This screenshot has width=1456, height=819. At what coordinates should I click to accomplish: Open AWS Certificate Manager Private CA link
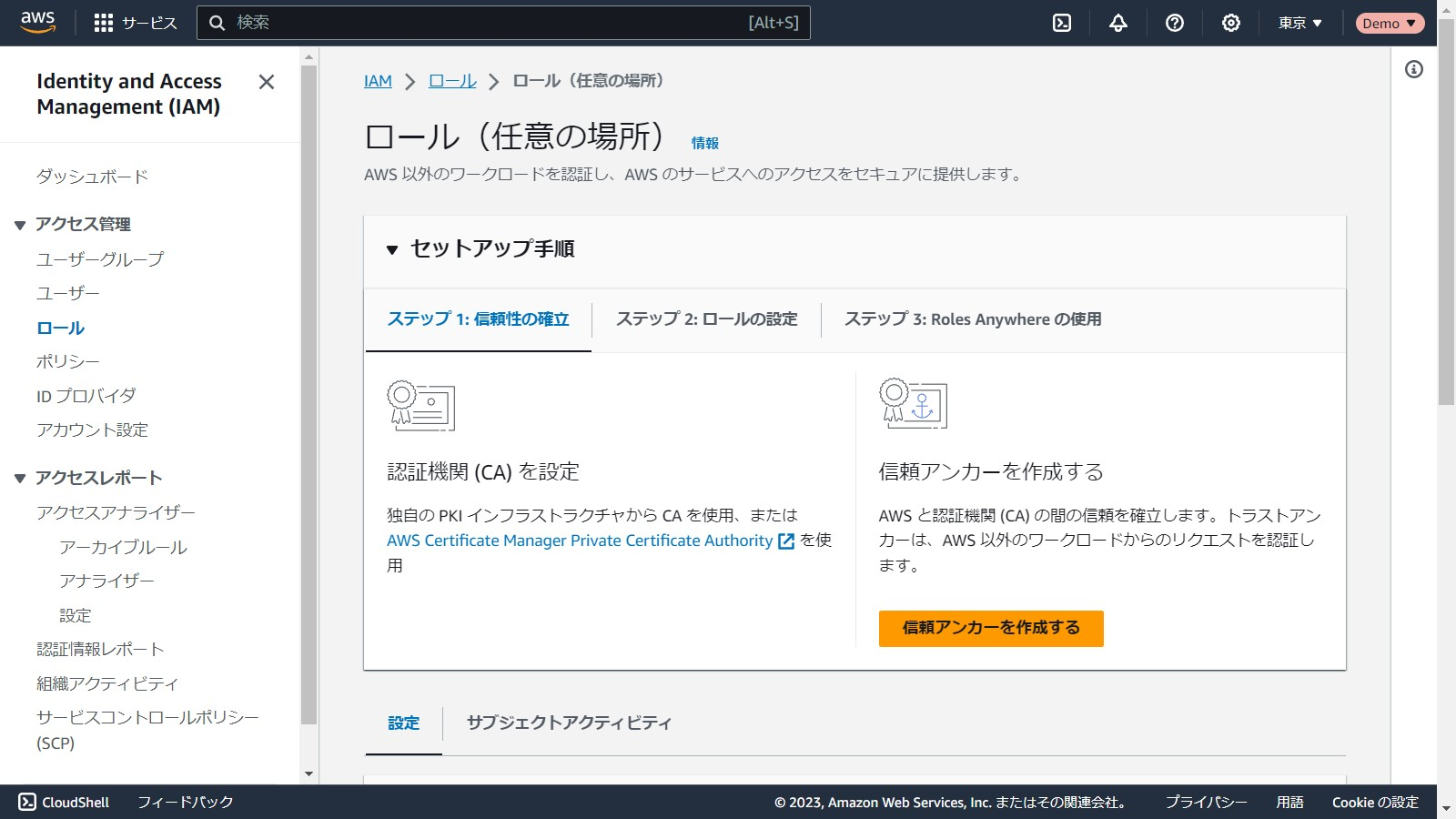click(x=580, y=541)
